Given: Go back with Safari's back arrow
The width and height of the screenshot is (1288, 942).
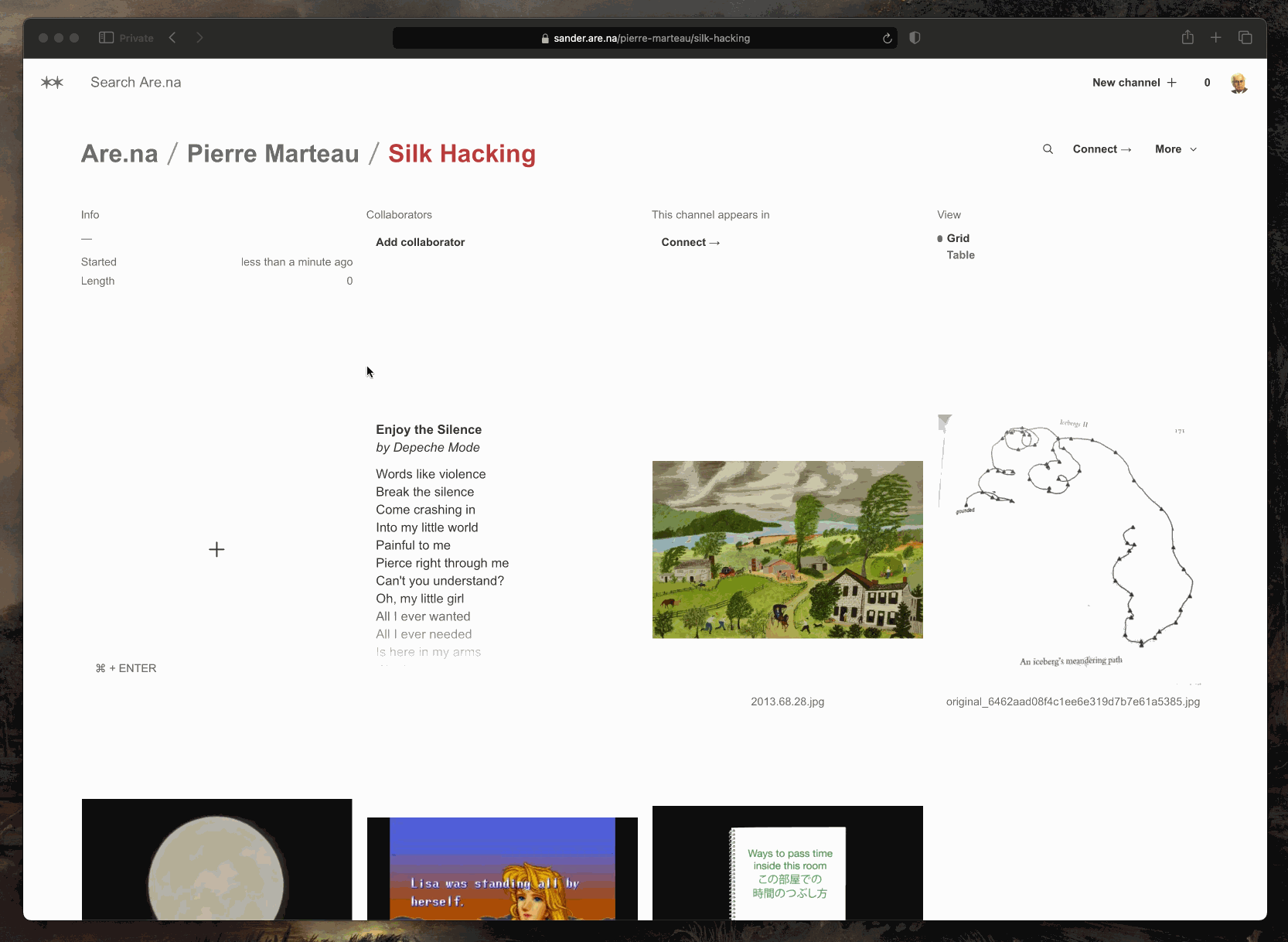Looking at the screenshot, I should (172, 38).
